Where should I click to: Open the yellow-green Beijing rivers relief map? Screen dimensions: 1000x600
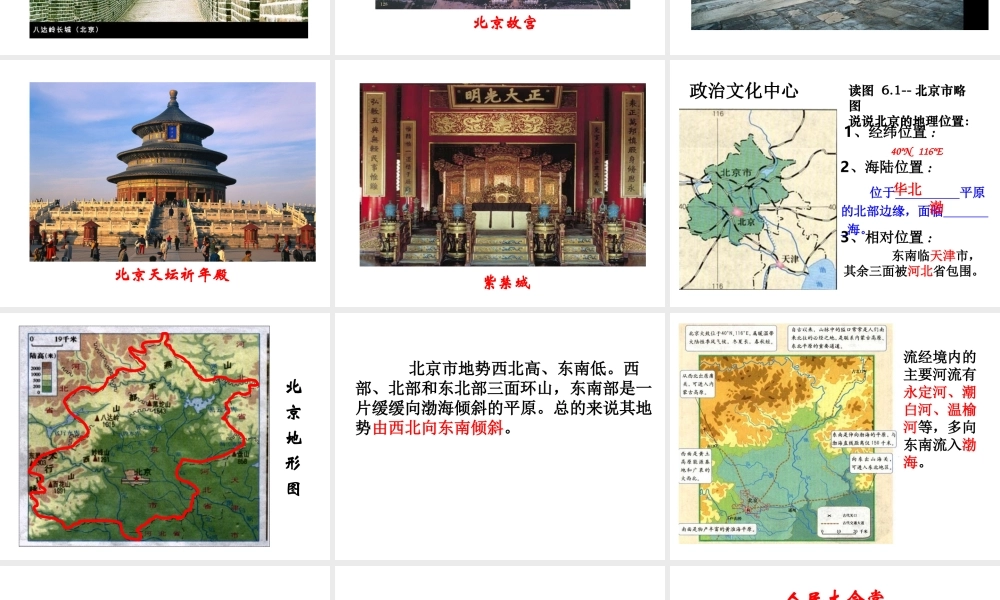tap(786, 434)
